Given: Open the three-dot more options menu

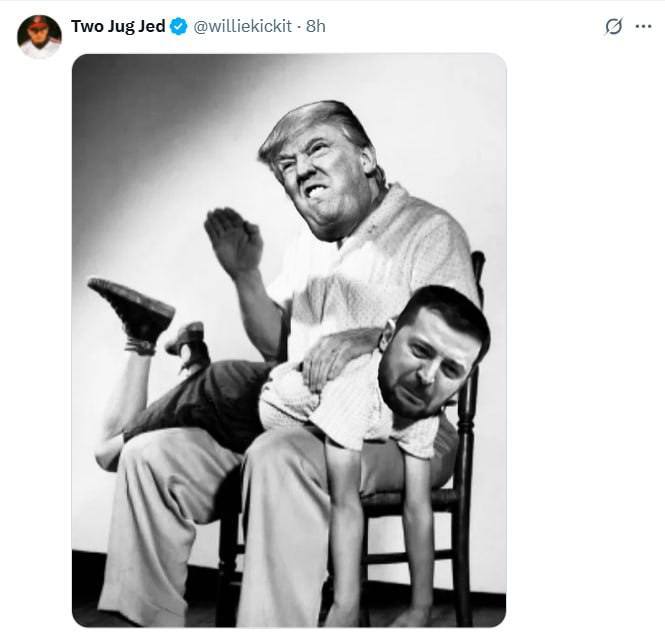Looking at the screenshot, I should click(643, 27).
